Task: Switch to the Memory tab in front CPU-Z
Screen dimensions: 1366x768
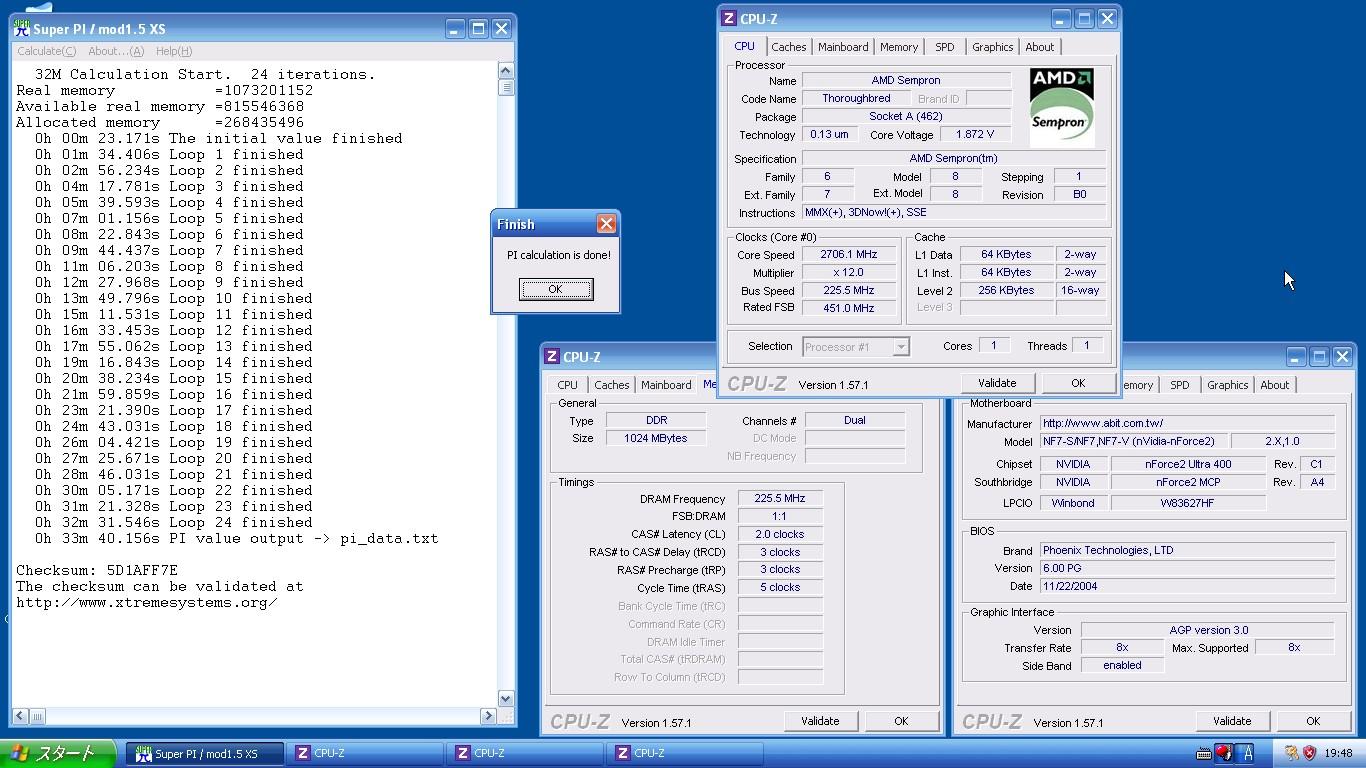Action: [899, 47]
